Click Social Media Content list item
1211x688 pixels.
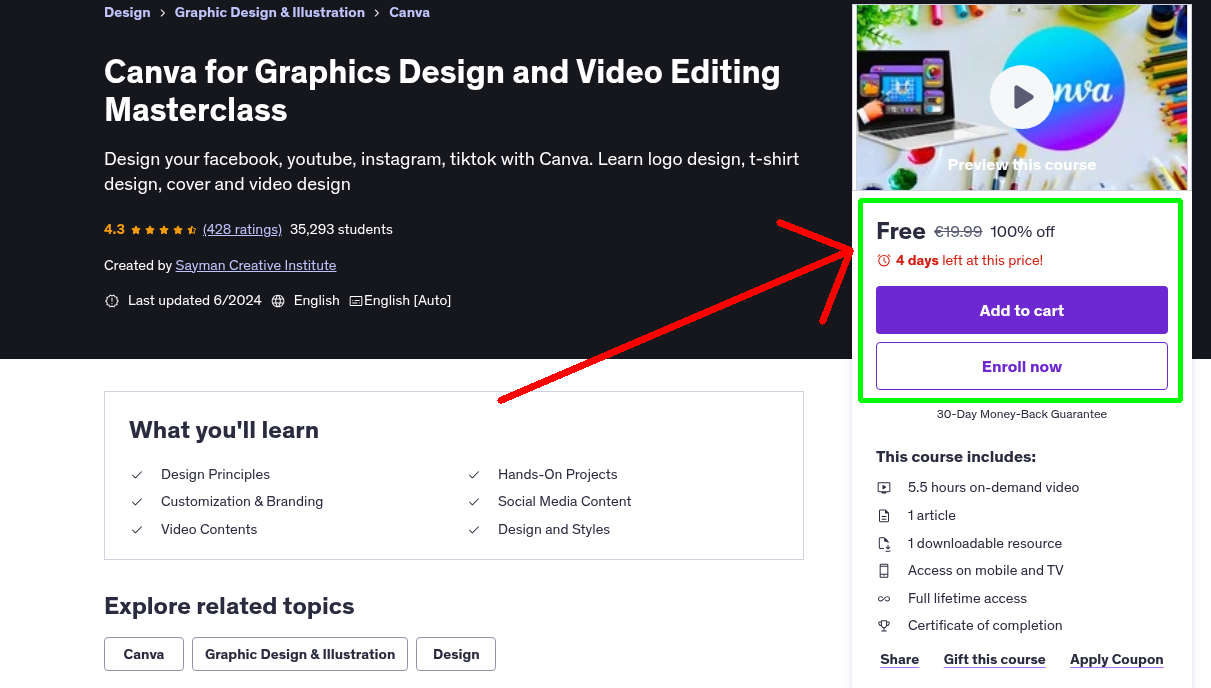[565, 501]
